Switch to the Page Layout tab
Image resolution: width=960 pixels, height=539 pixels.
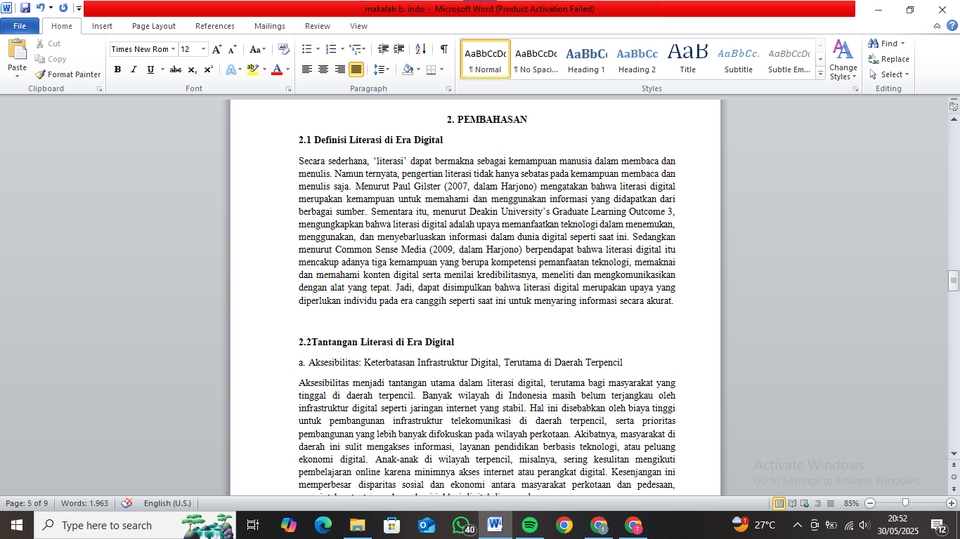point(154,26)
